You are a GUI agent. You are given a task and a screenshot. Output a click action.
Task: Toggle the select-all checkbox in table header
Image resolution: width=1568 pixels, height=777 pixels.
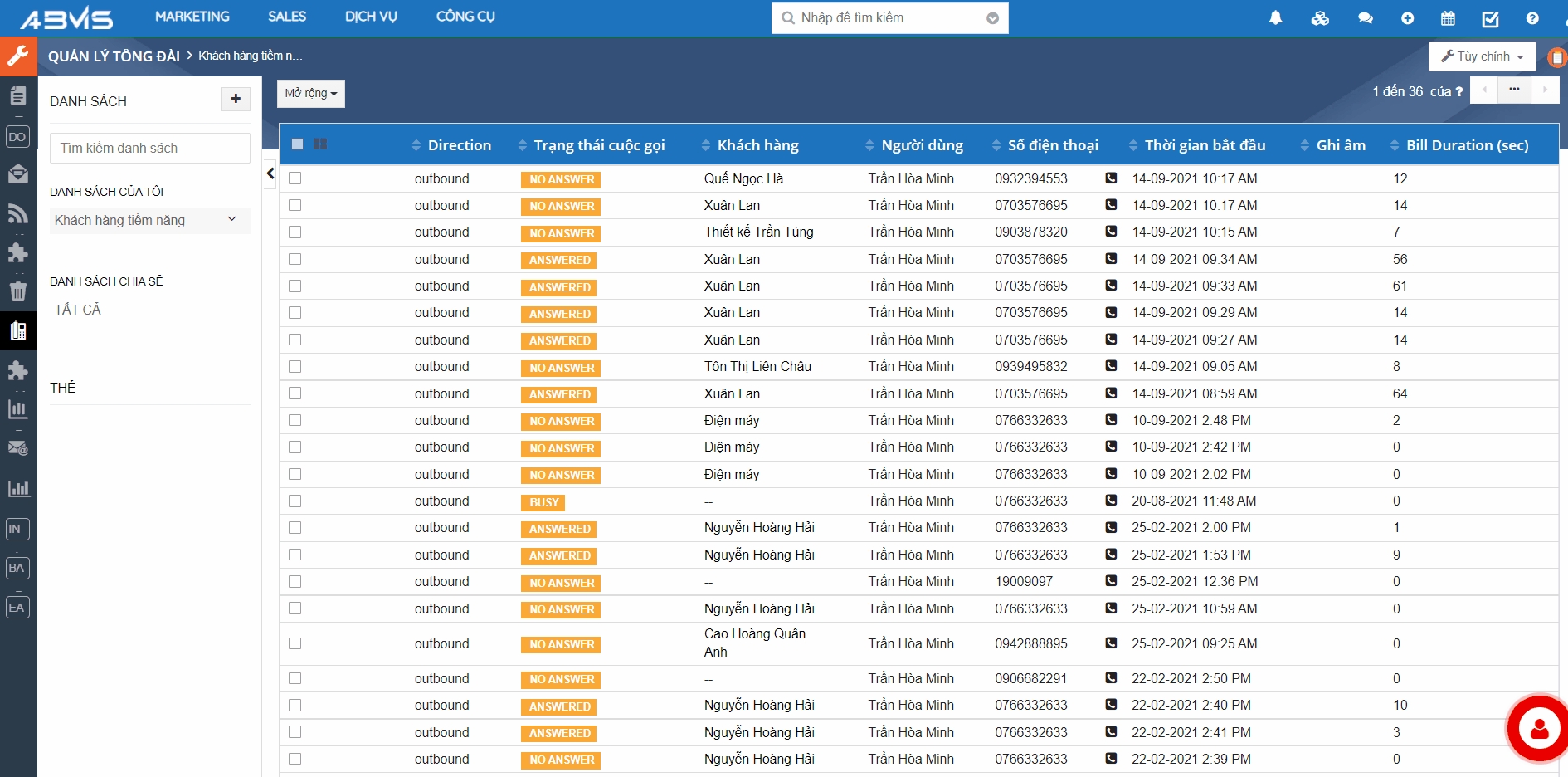pos(298,144)
